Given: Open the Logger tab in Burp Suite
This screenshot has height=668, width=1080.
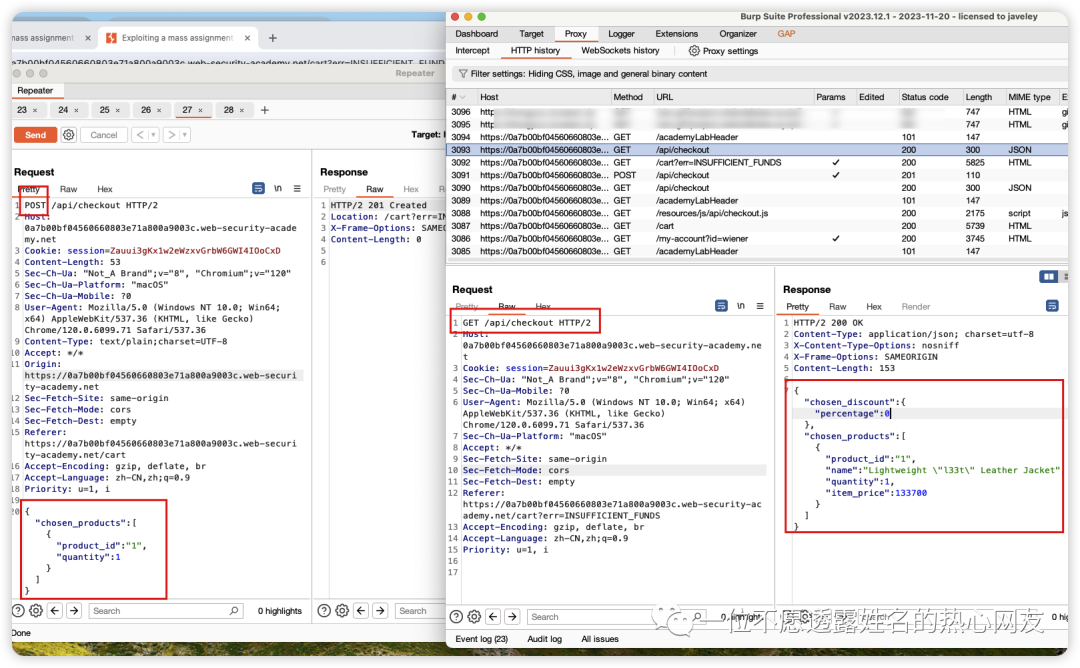Looking at the screenshot, I should click(621, 34).
